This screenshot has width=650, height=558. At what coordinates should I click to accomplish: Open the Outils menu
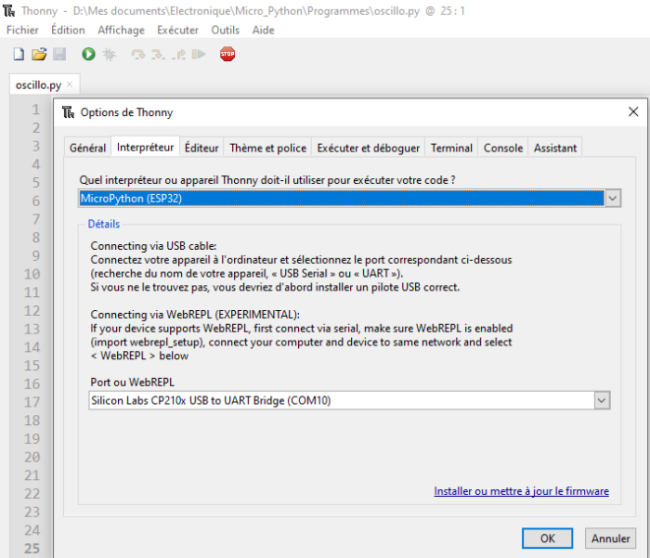[225, 30]
